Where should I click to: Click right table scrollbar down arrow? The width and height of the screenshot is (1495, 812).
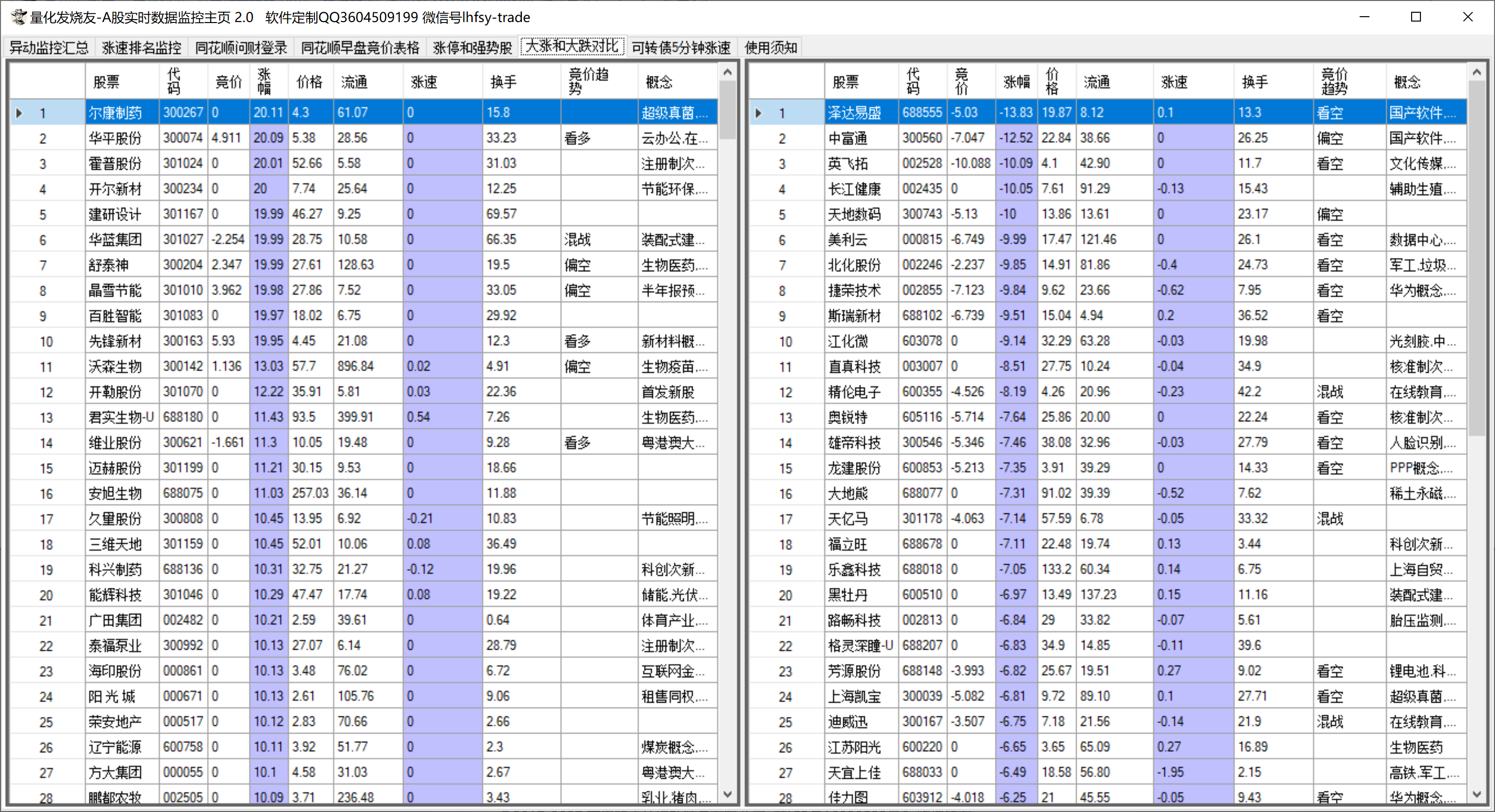[x=1477, y=794]
